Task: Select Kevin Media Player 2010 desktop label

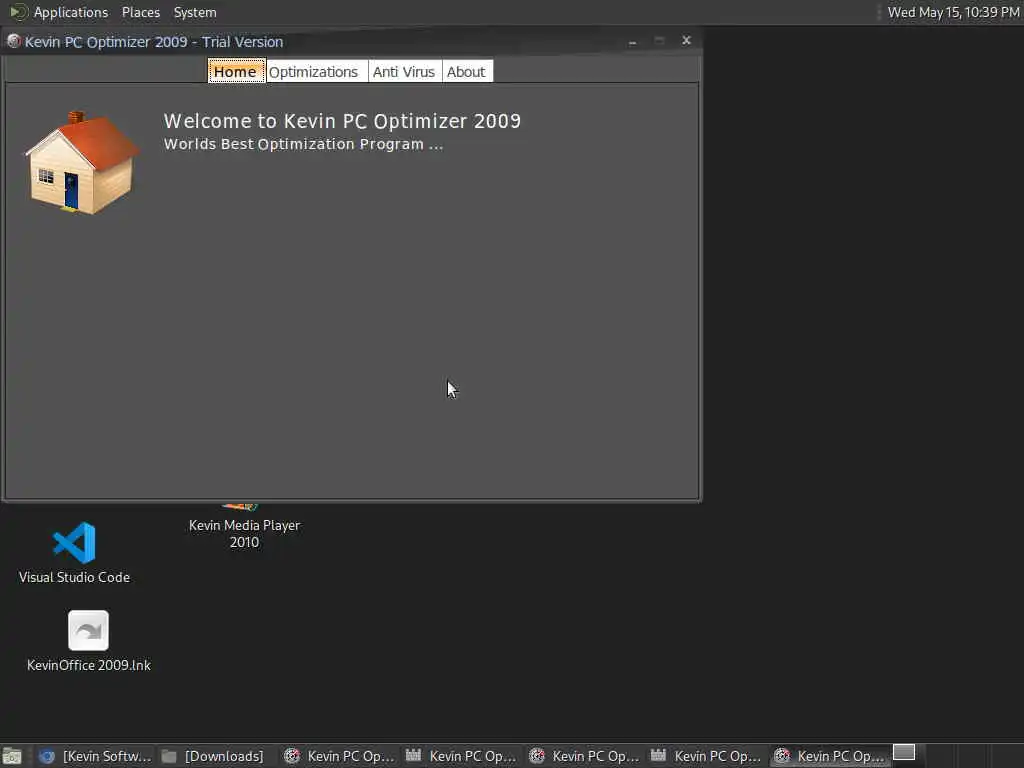Action: pos(244,534)
